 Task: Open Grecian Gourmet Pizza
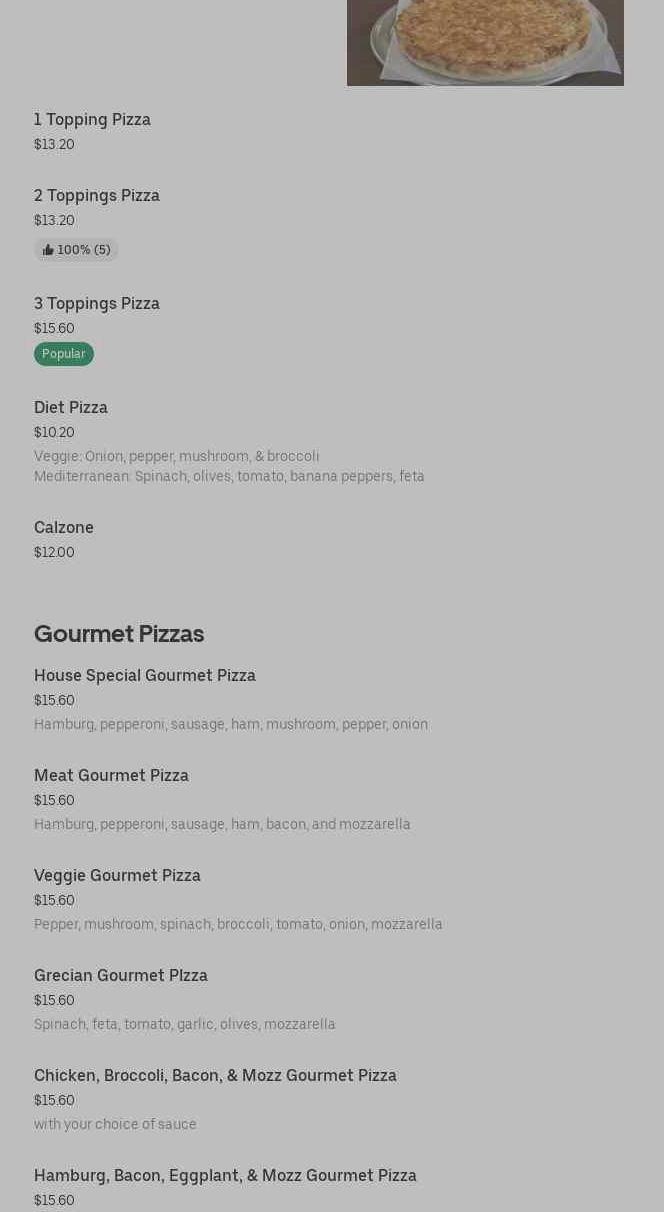[x=121, y=976]
